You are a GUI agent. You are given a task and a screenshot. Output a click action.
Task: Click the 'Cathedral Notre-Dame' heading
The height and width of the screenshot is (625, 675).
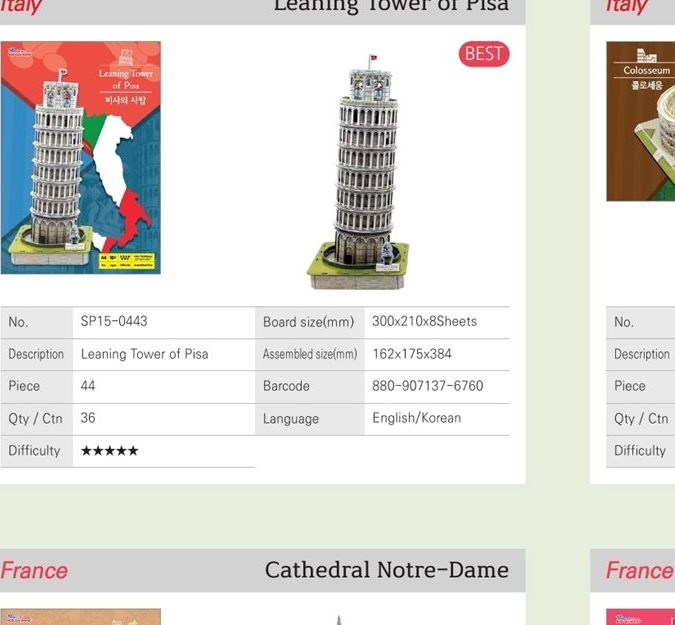point(387,570)
